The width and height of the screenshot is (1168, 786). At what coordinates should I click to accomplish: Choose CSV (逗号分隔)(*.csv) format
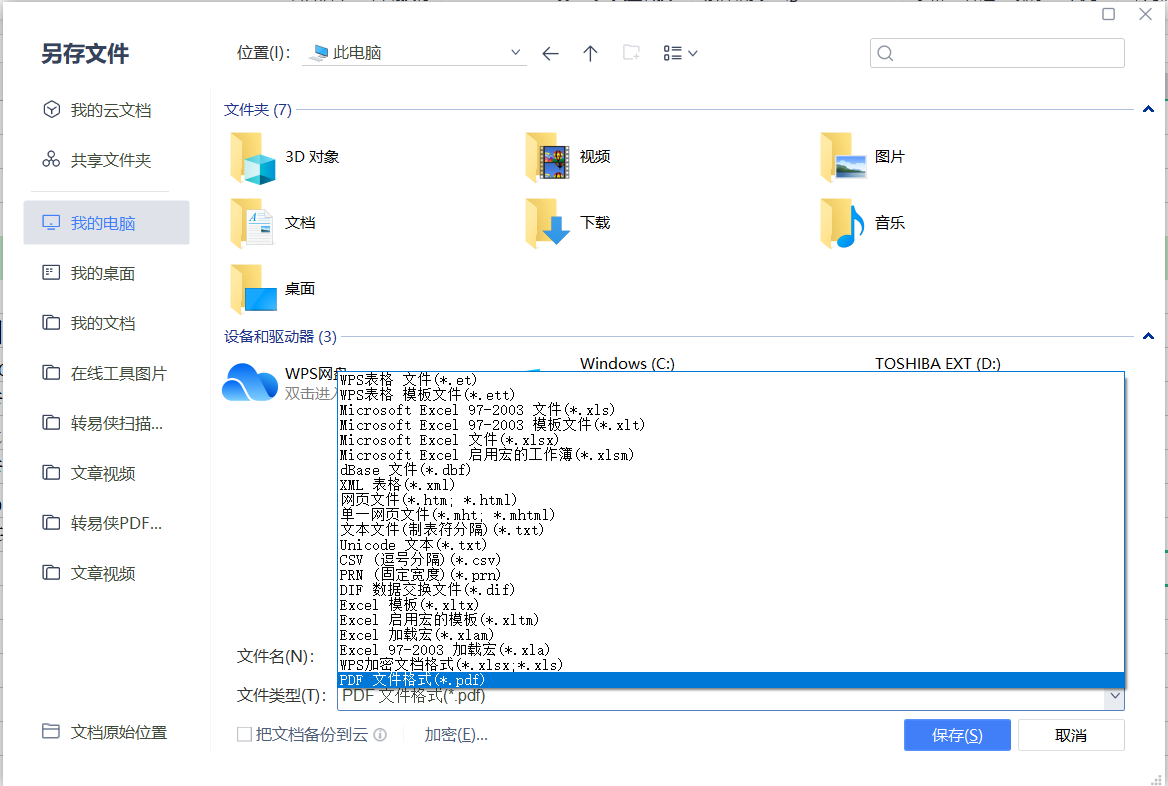tap(730, 560)
